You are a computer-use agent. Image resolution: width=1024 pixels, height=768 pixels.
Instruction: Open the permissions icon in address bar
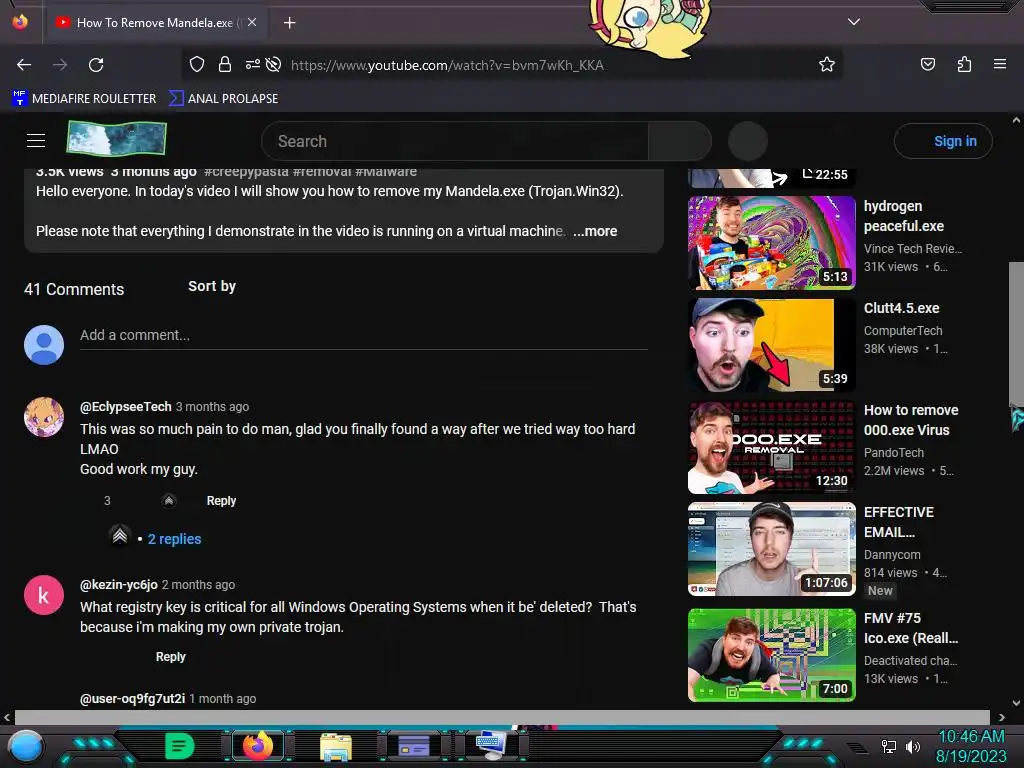coord(252,64)
